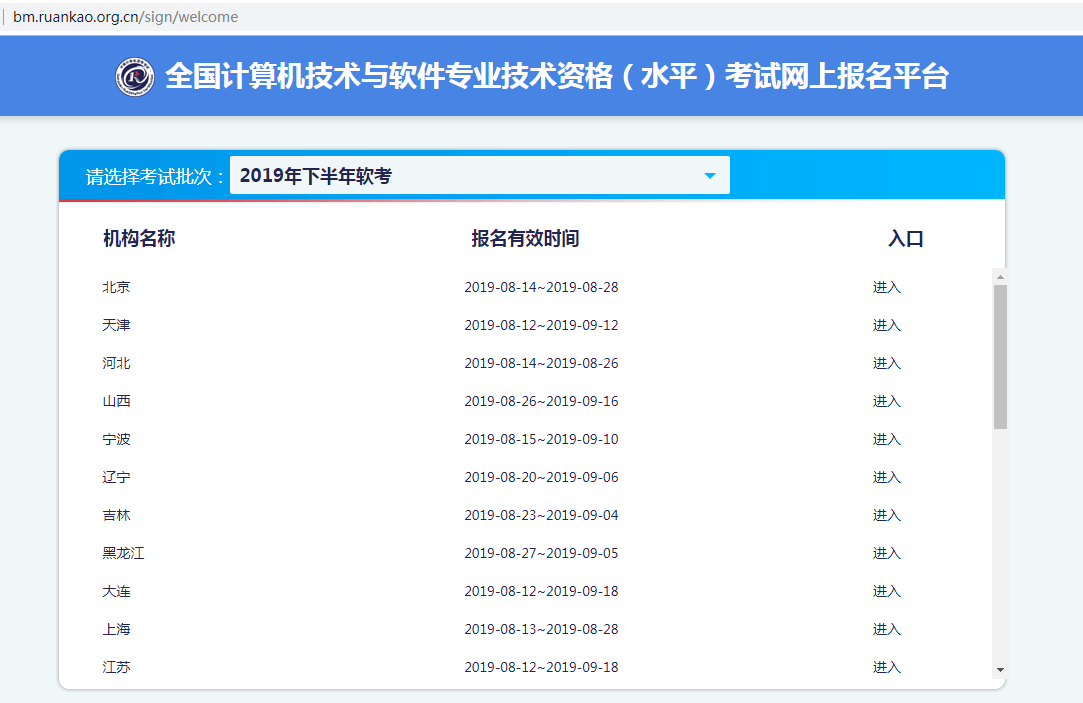Select the 河北 institution name
Image resolution: width=1083 pixels, height=703 pixels.
click(x=116, y=363)
